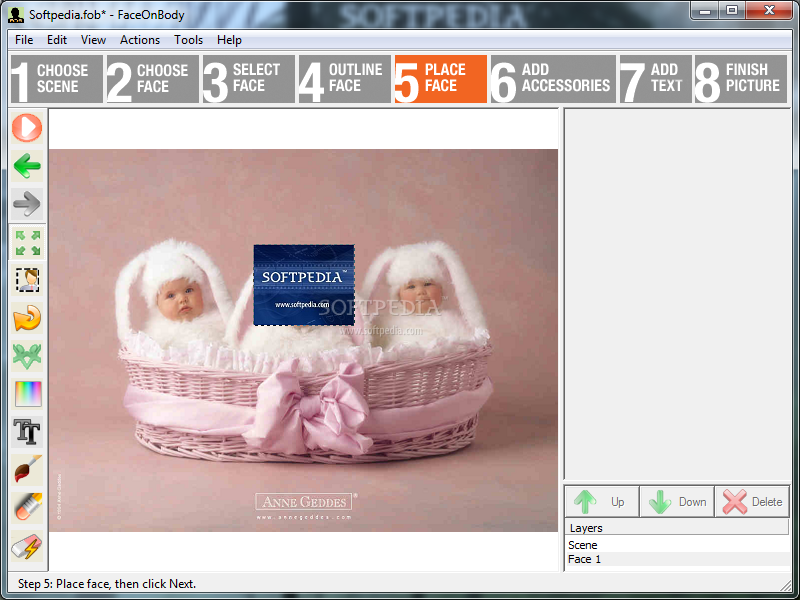Click the highlighted step 5 Place Face
800x600 pixels.
click(441, 79)
